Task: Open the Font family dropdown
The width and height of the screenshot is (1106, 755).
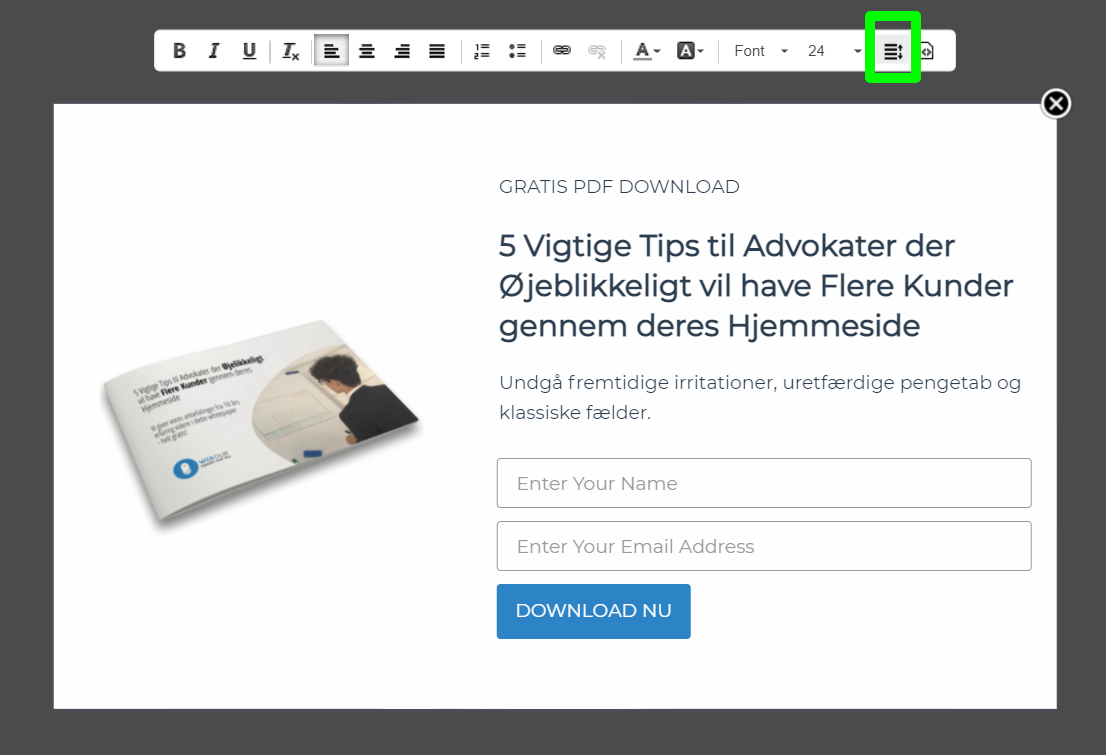Action: pyautogui.click(x=761, y=51)
